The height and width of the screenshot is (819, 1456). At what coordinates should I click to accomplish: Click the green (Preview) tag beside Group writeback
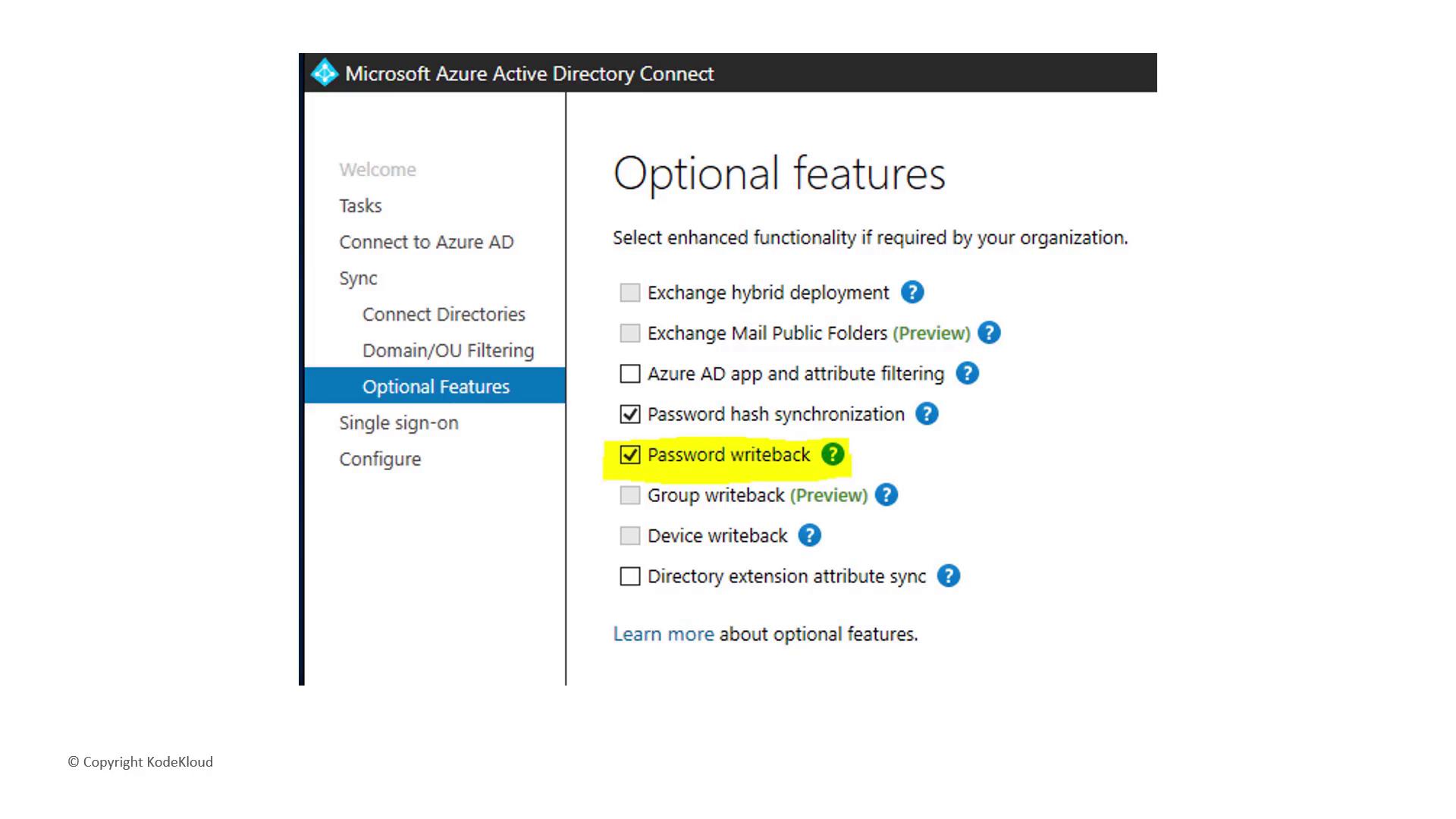pyautogui.click(x=829, y=495)
